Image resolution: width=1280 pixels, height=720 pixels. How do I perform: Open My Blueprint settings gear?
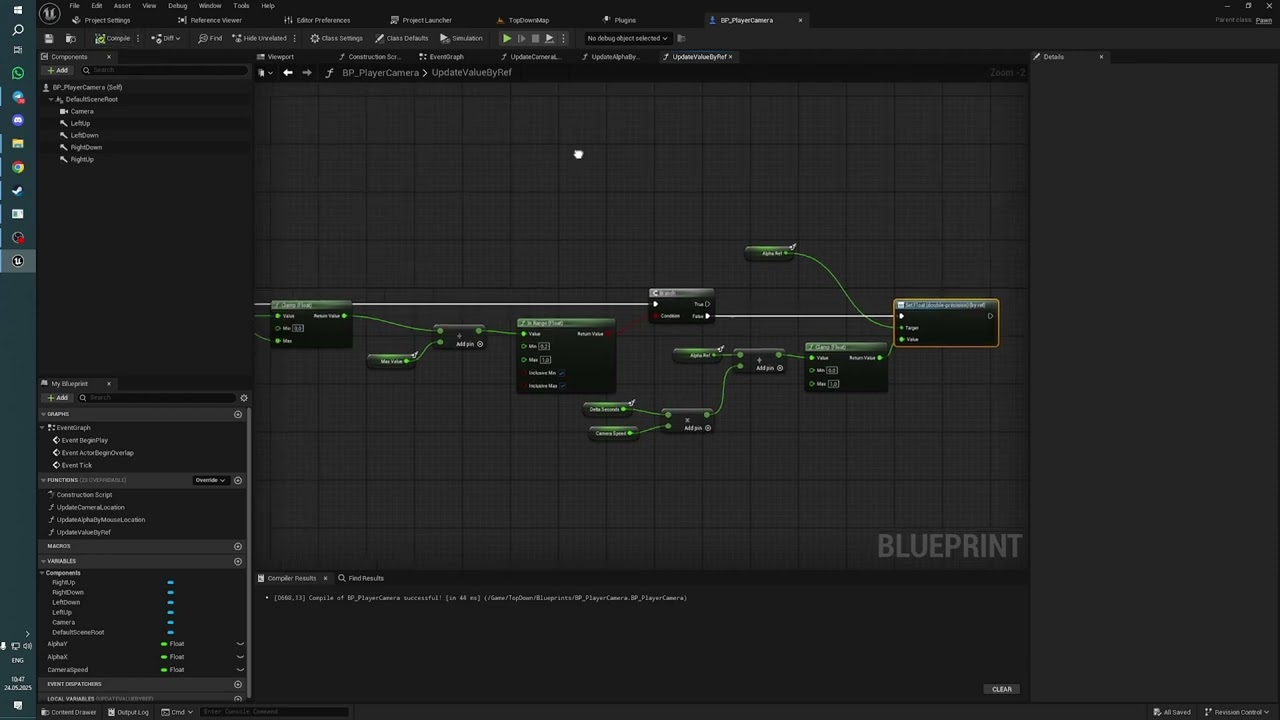point(243,398)
